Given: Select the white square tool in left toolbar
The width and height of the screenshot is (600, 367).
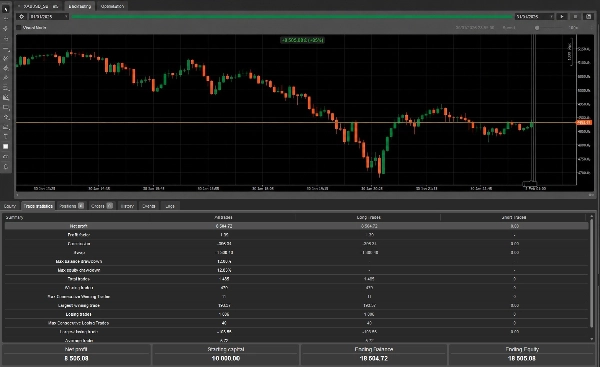Looking at the screenshot, I should click(6, 147).
